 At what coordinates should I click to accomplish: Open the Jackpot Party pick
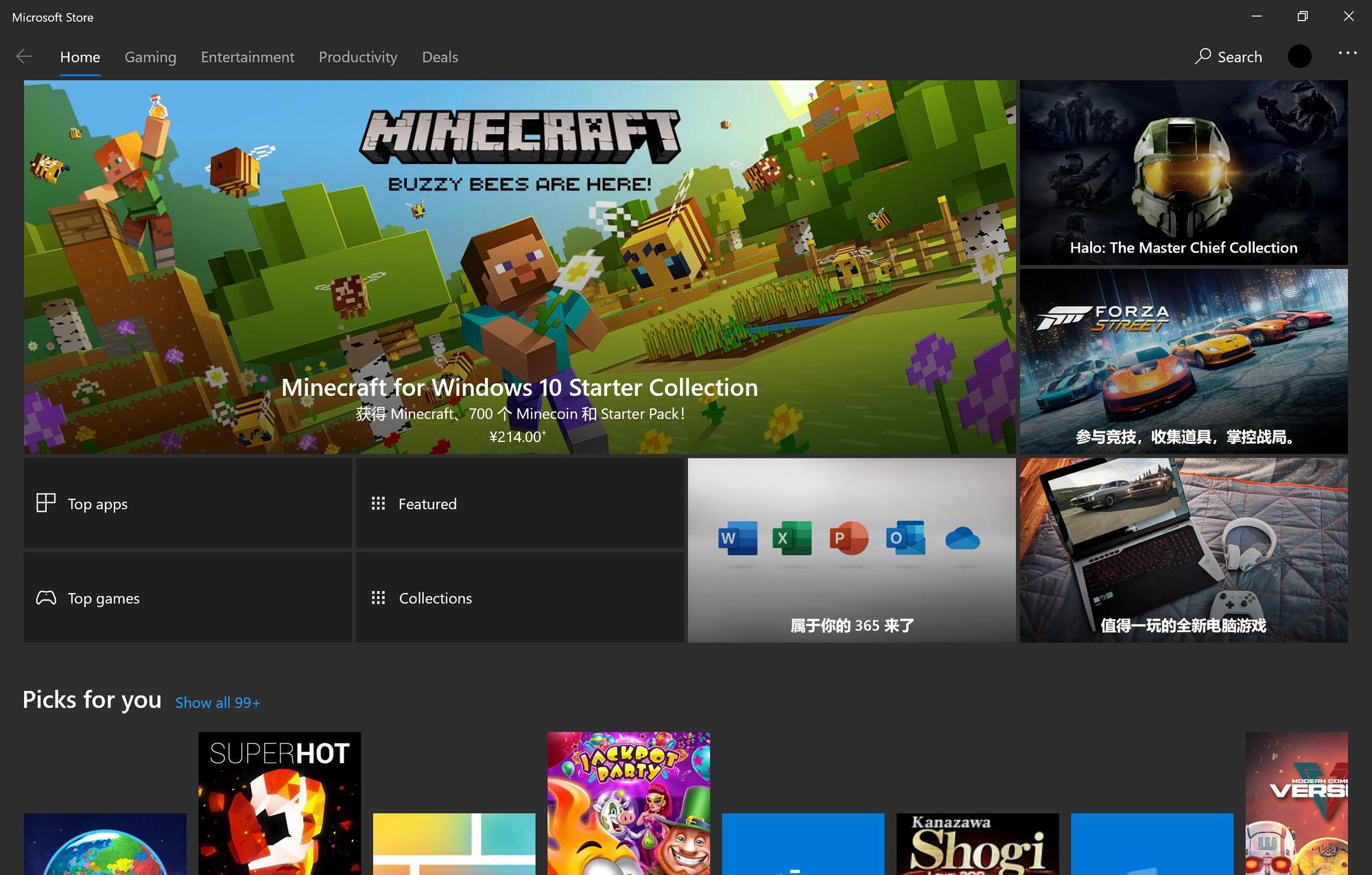tap(628, 804)
